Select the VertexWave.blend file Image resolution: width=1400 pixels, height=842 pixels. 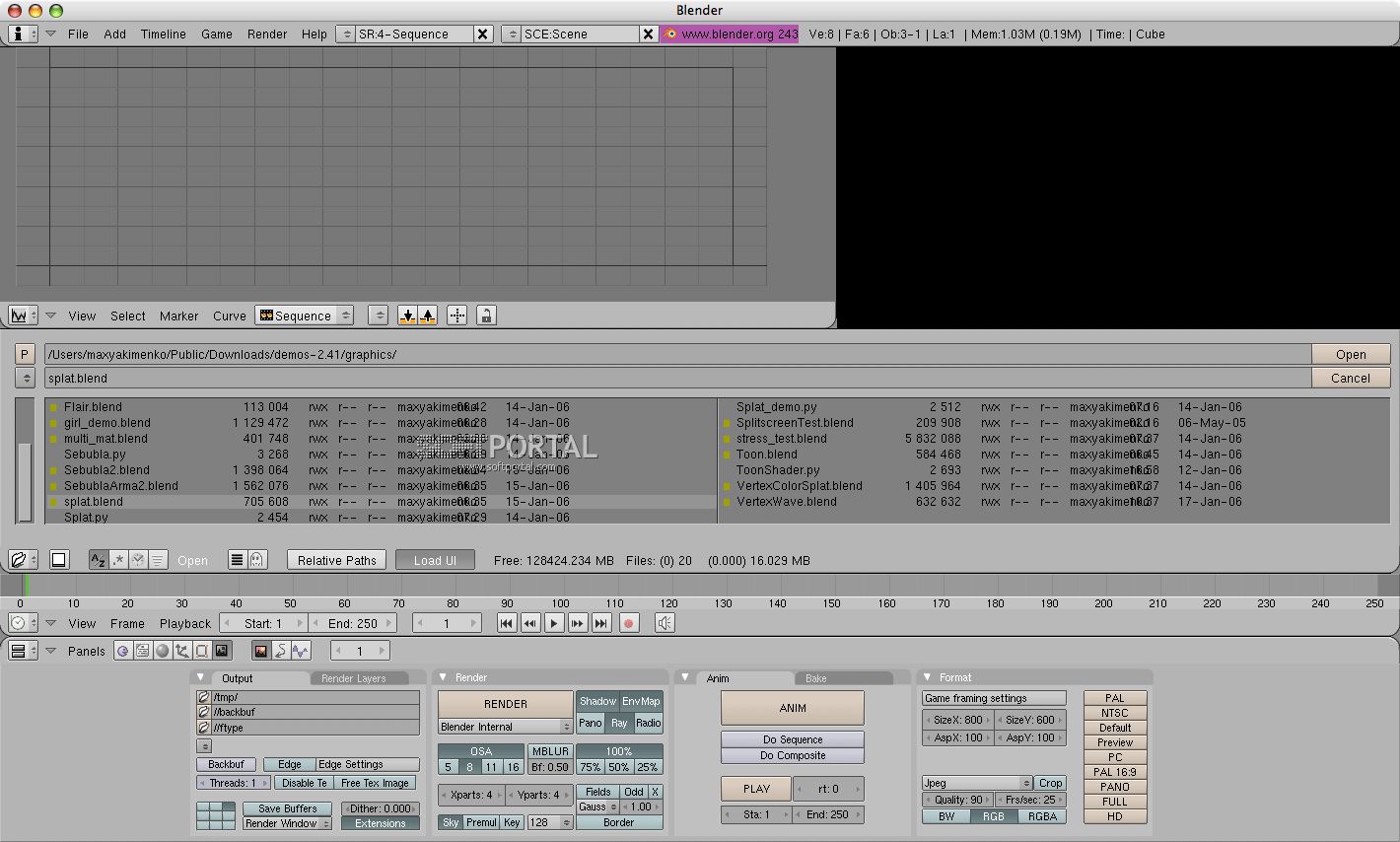pyautogui.click(x=786, y=502)
